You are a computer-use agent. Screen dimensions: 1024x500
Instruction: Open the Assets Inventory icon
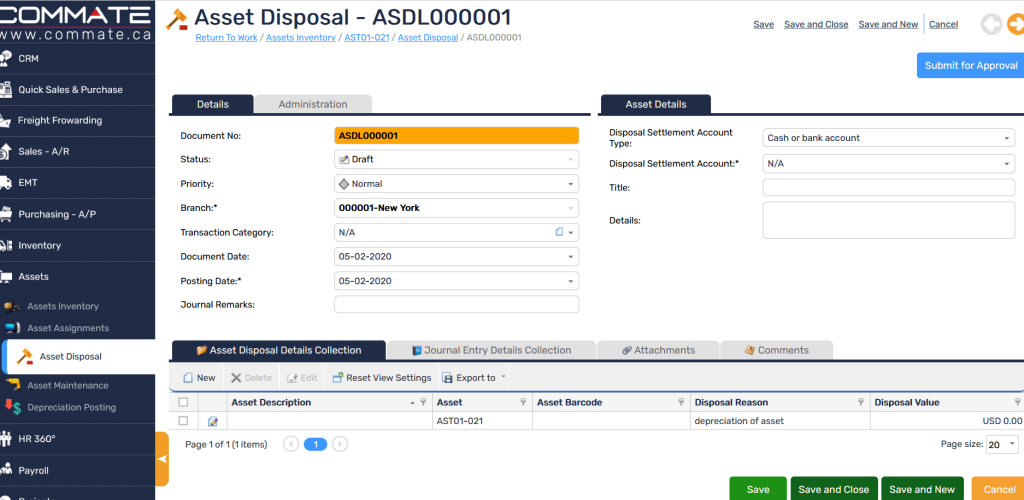tap(11, 306)
